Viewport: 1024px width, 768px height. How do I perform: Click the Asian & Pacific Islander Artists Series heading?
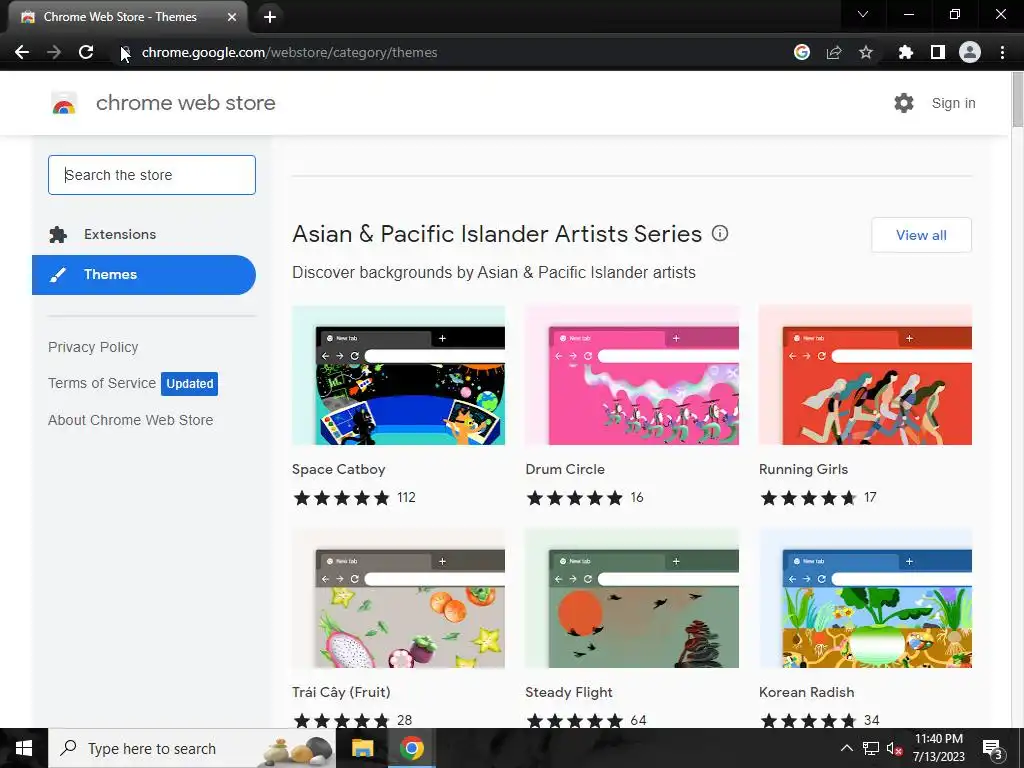point(497,234)
